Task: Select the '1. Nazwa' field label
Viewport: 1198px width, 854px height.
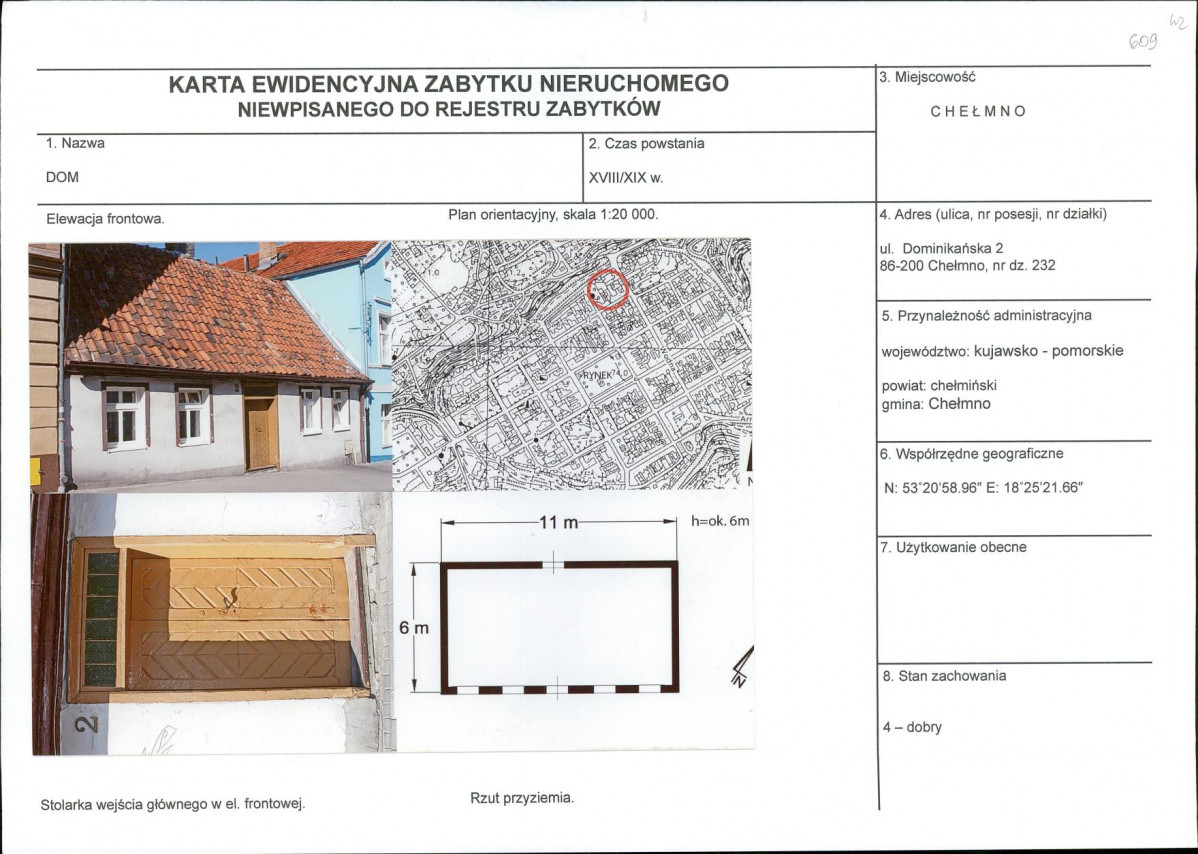Action: click(x=76, y=144)
